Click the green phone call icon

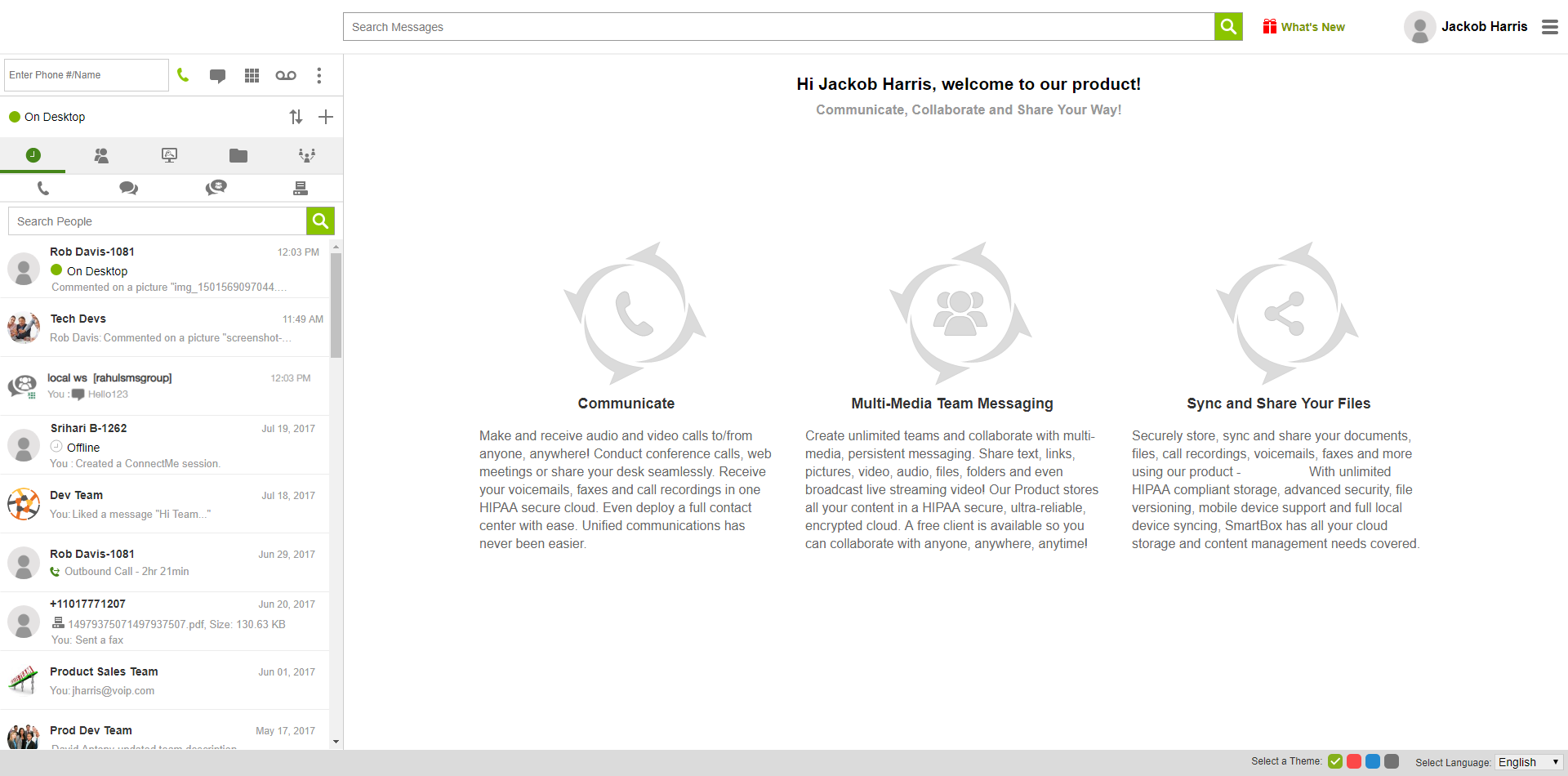pos(183,75)
